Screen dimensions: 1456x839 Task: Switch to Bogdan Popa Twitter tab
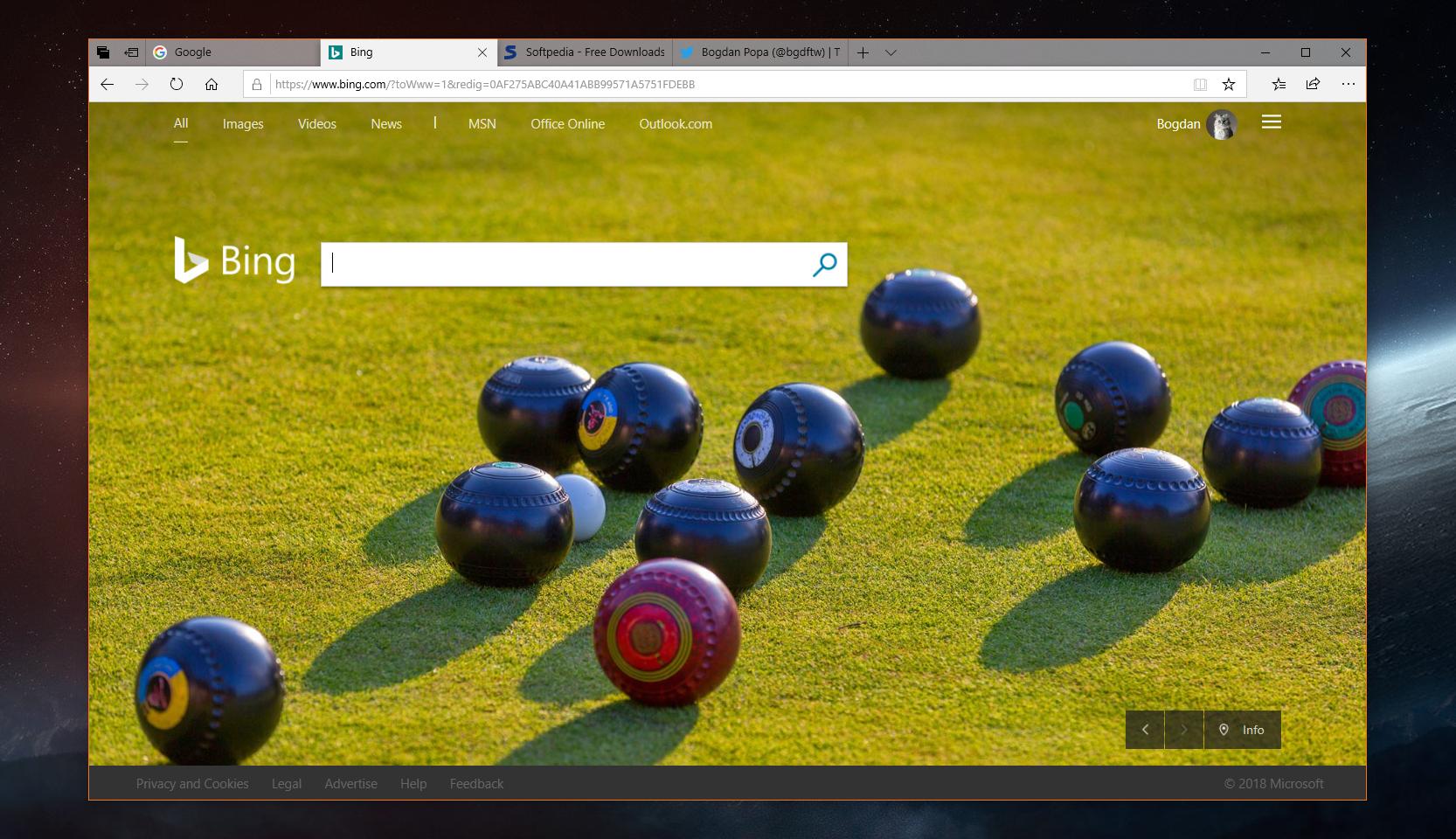(x=759, y=52)
